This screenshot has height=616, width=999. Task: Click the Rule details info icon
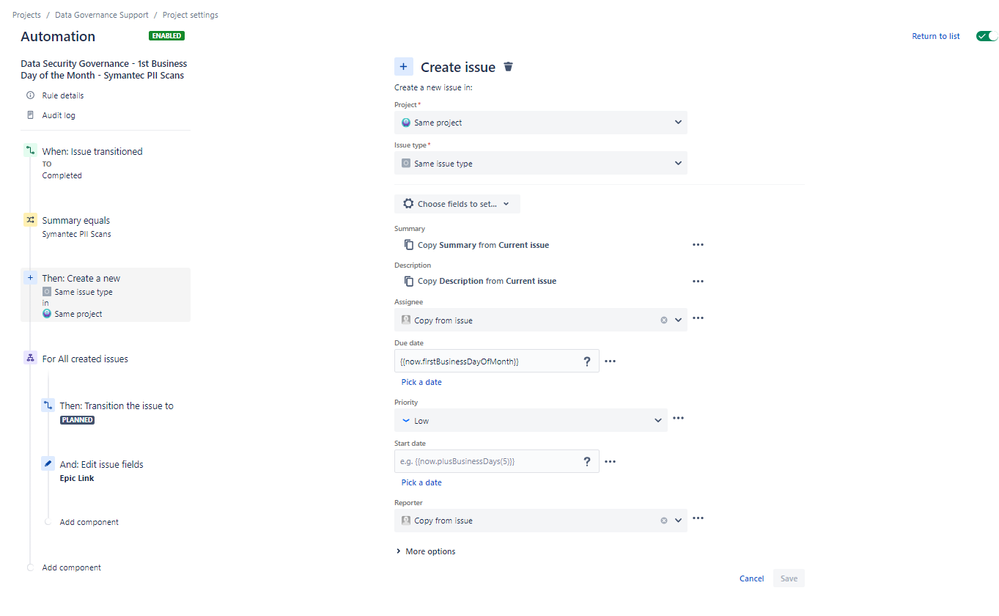(x=30, y=96)
